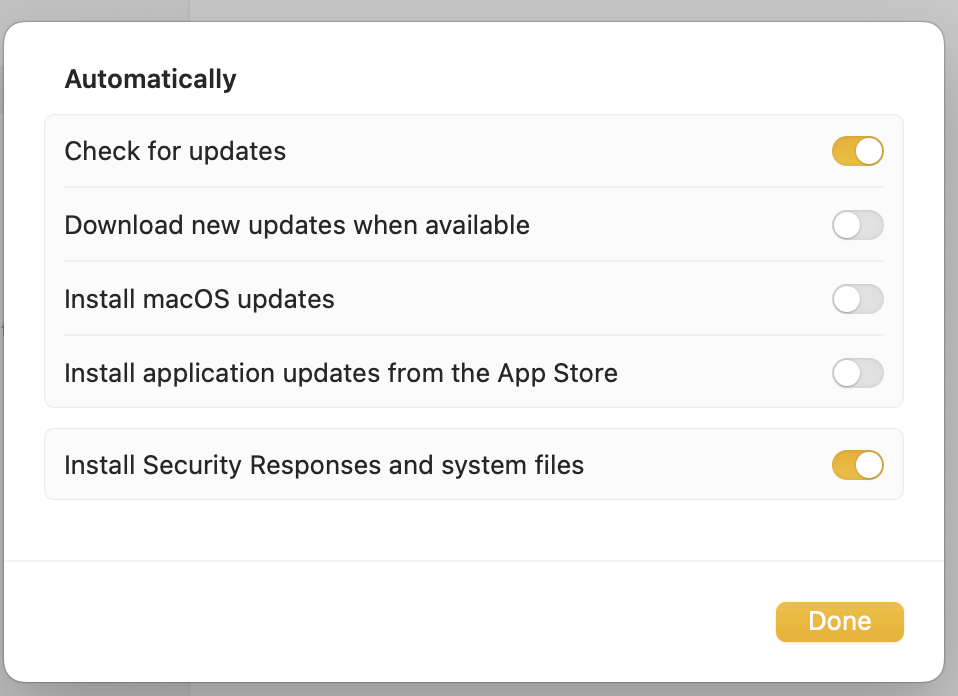Click empty footer area left of Done
Image resolution: width=958 pixels, height=696 pixels.
point(400,621)
